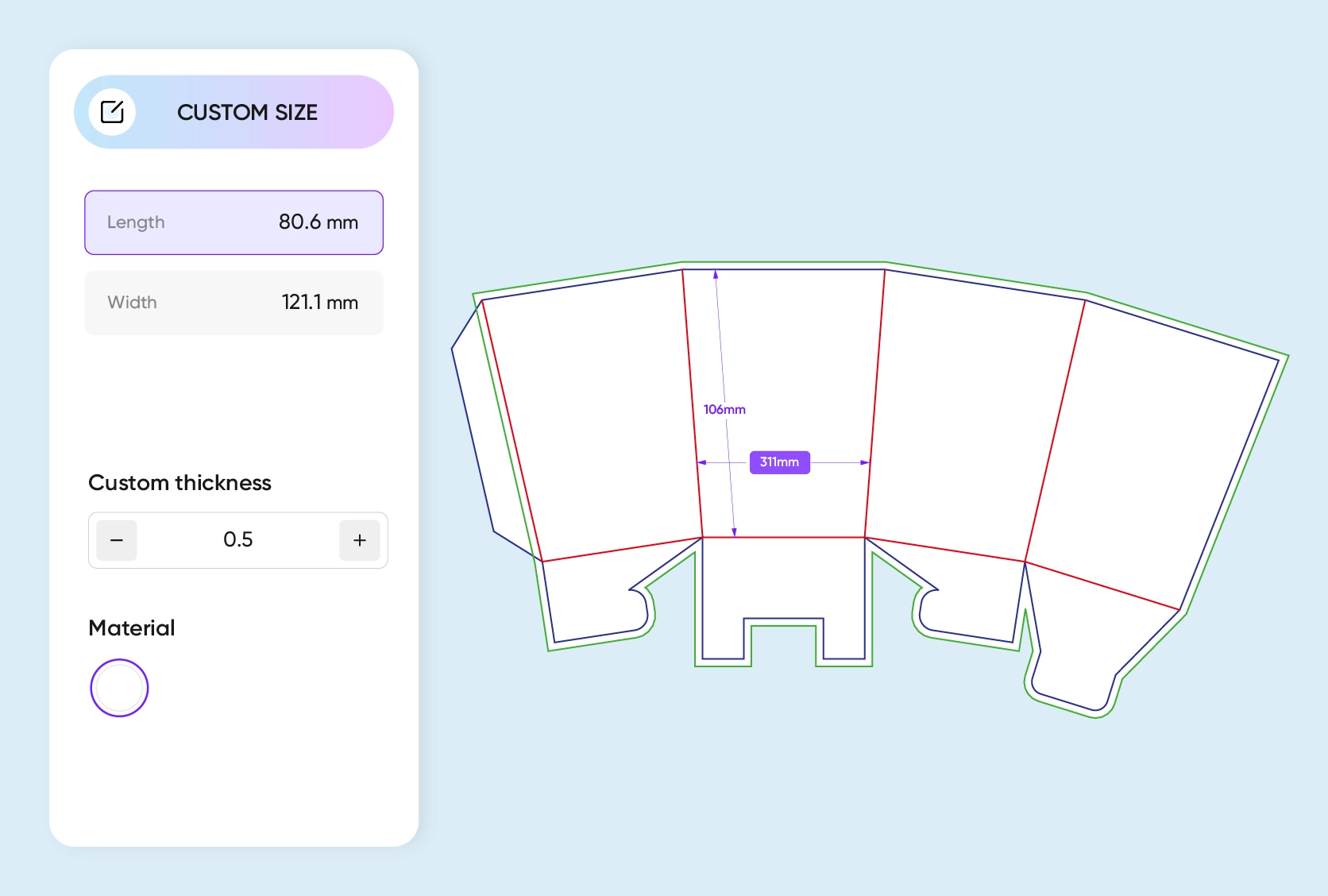
Task: Click the 0.5 thickness value
Action: [237, 540]
